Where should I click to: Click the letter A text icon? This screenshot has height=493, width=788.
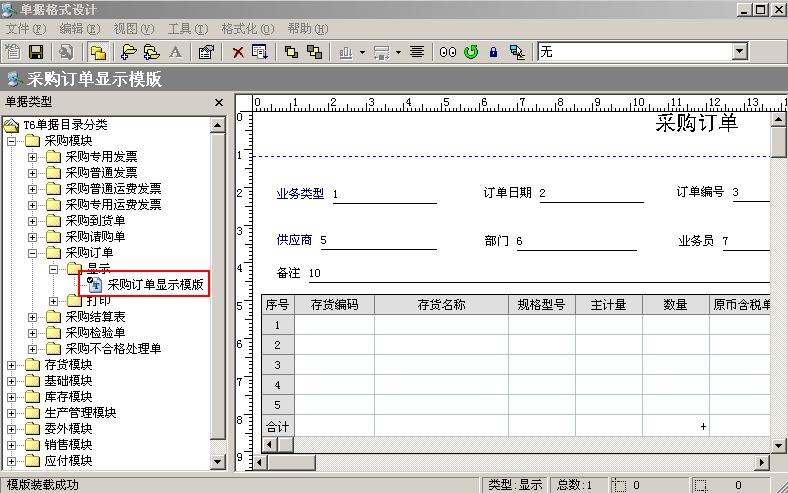coord(175,51)
